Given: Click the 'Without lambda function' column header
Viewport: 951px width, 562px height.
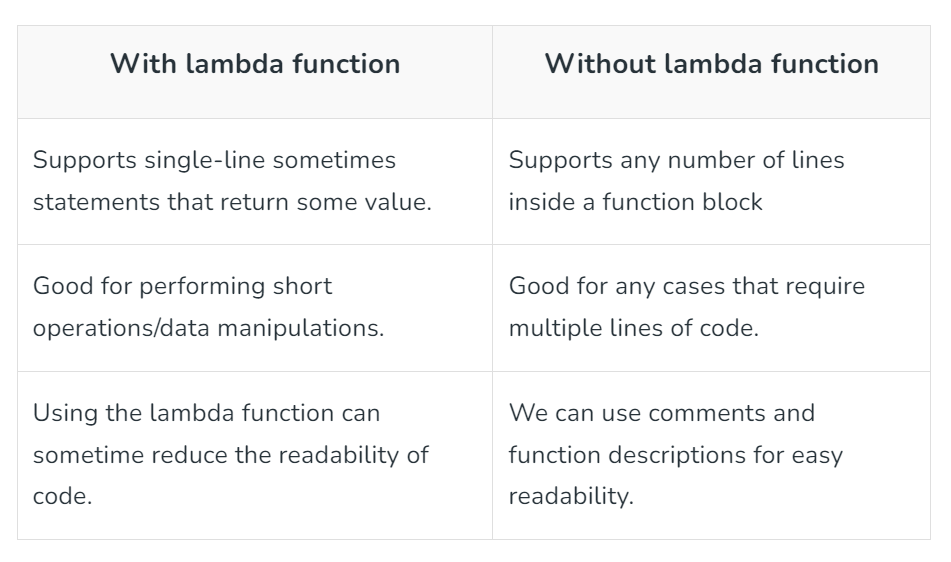Looking at the screenshot, I should pos(711,64).
